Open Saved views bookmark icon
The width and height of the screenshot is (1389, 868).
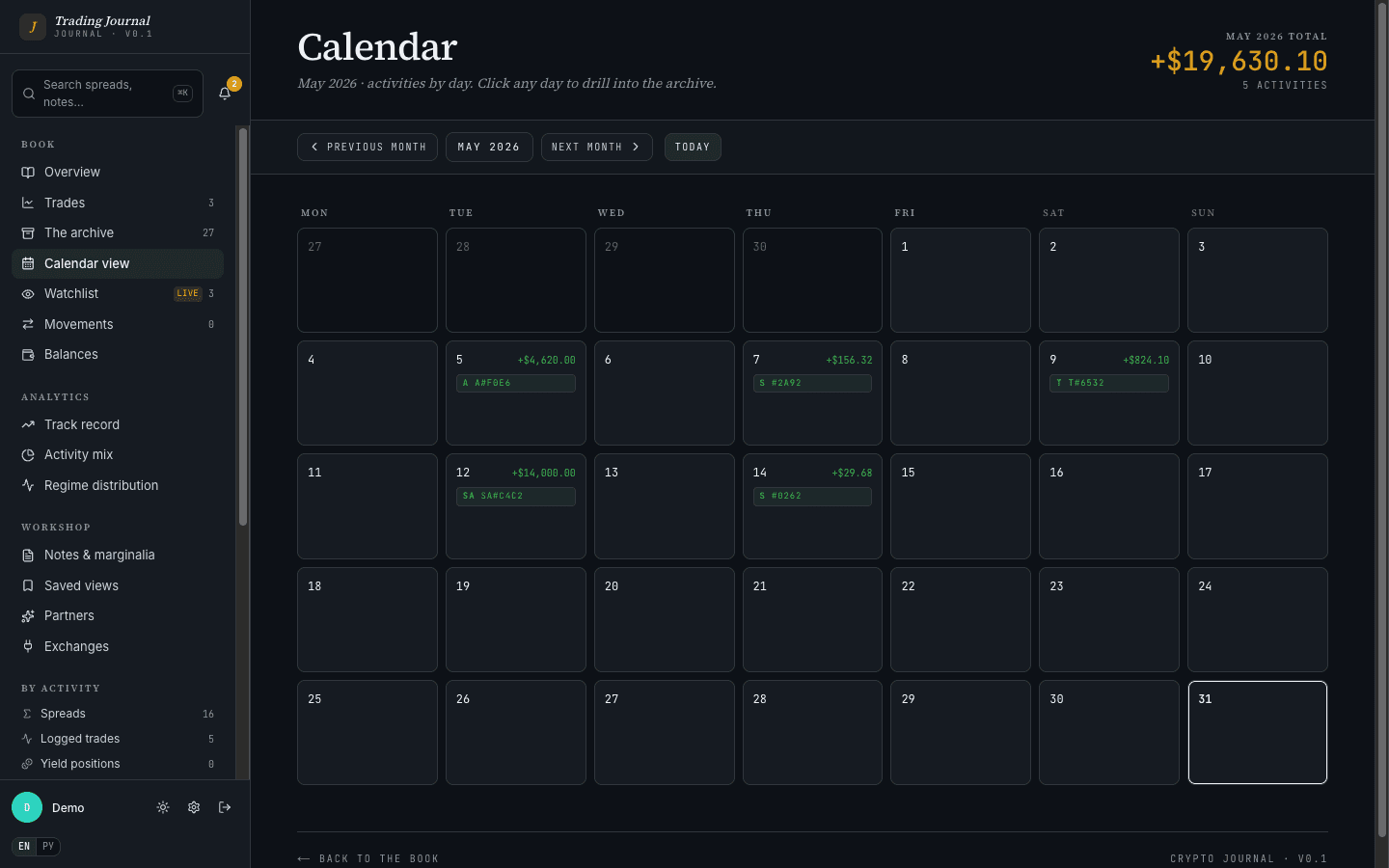[x=28, y=585]
